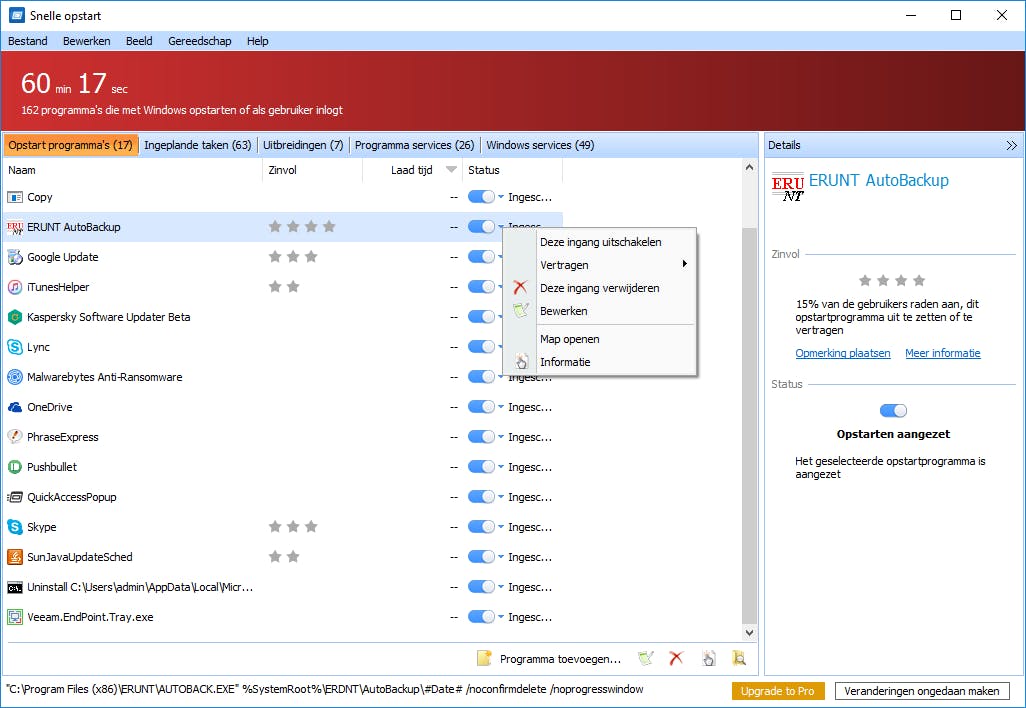1026x708 pixels.
Task: Open the Gereedschap menu
Action: pyautogui.click(x=200, y=41)
